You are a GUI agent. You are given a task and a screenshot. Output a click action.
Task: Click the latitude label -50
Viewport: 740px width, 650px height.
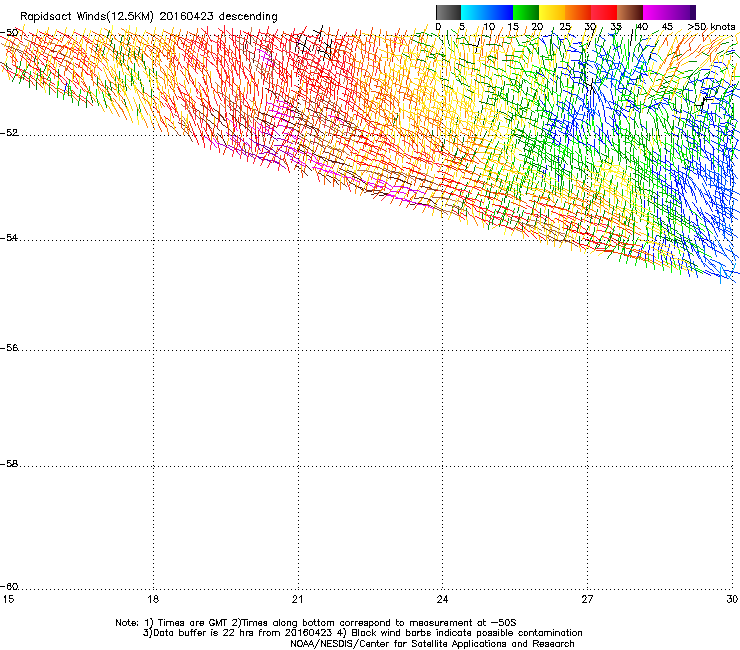coord(9,33)
